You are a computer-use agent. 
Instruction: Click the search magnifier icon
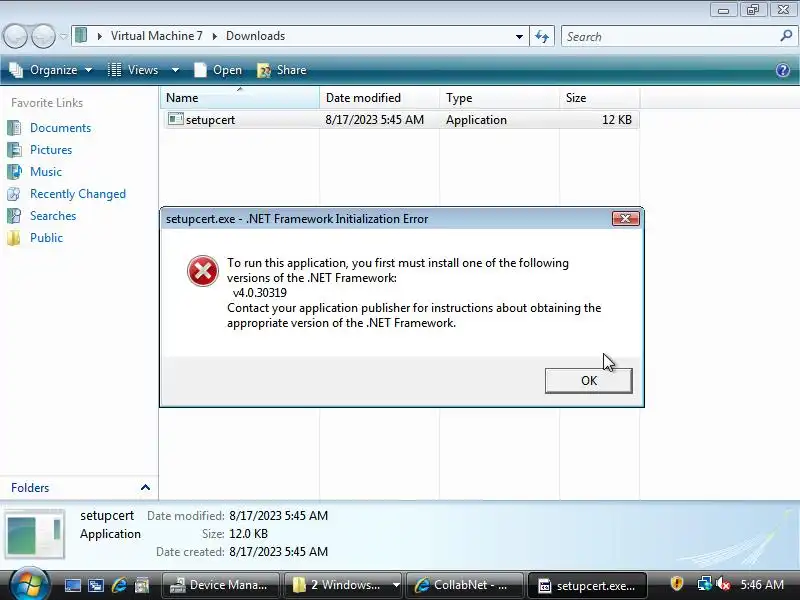786,36
